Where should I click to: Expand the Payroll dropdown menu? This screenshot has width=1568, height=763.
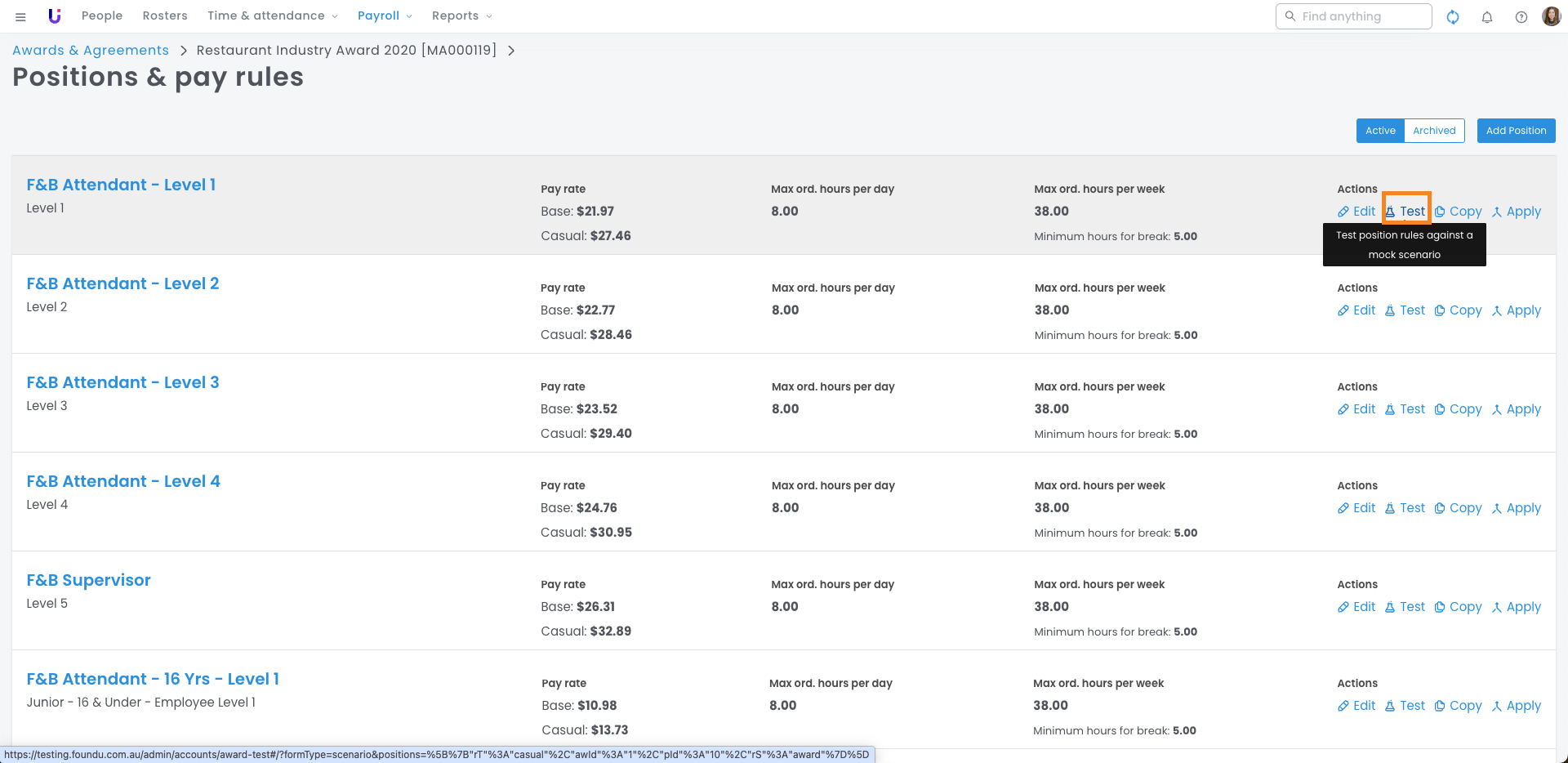[385, 16]
